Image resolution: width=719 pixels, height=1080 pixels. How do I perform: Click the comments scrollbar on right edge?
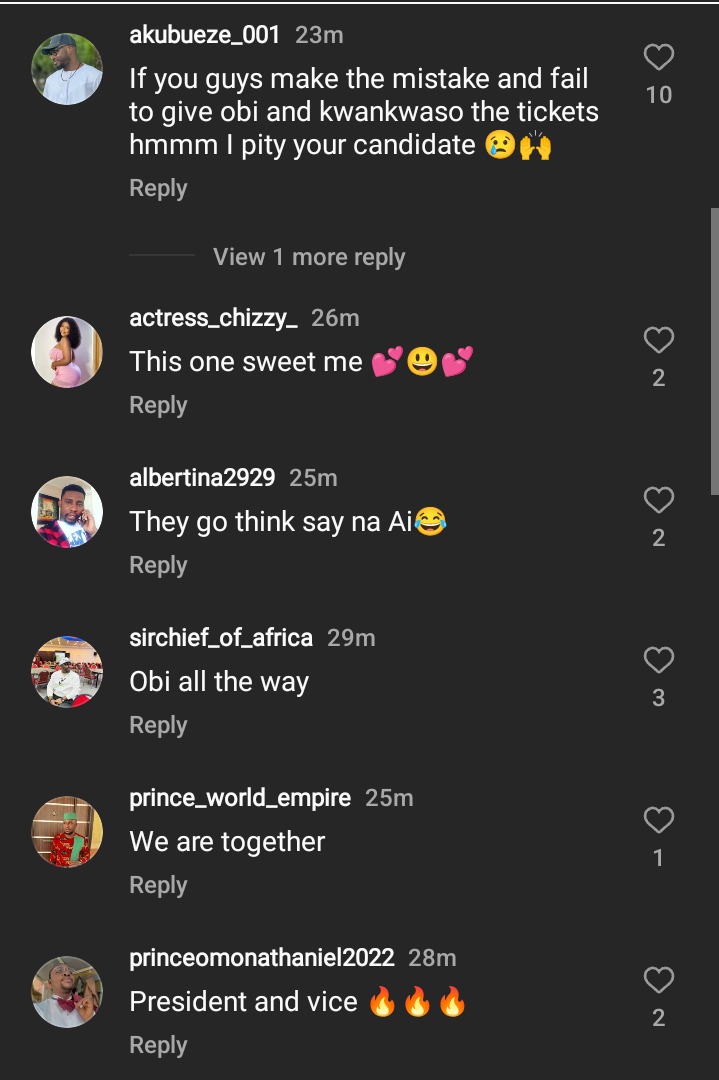(x=714, y=350)
